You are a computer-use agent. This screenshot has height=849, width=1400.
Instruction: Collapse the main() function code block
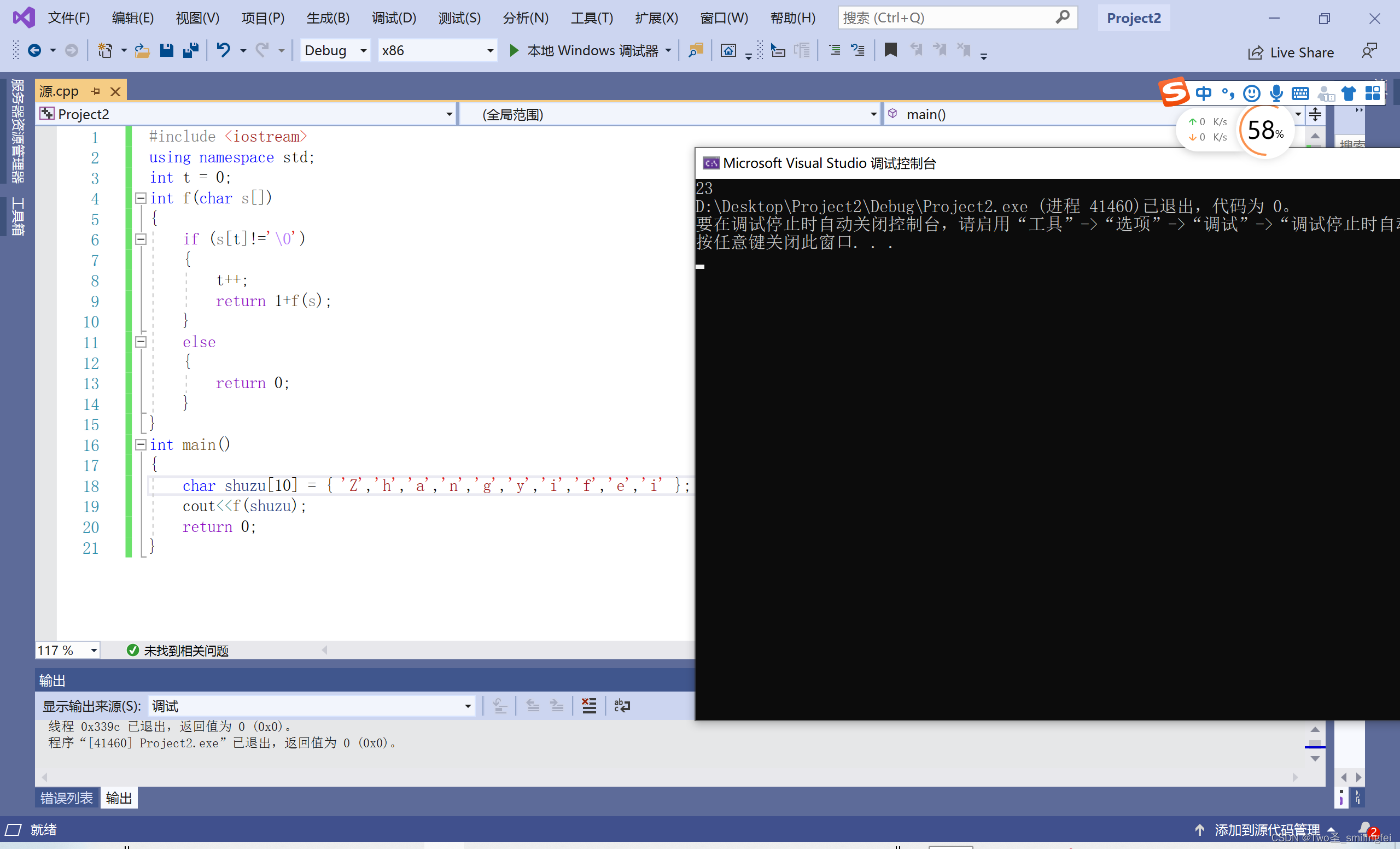pos(141,444)
